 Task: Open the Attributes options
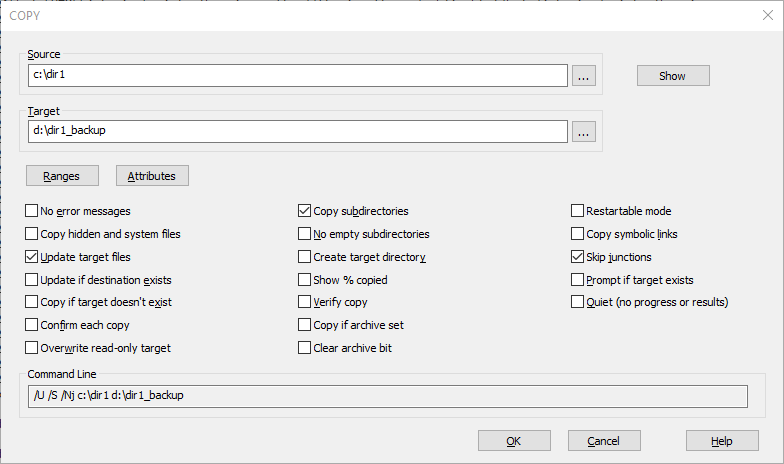click(x=152, y=176)
